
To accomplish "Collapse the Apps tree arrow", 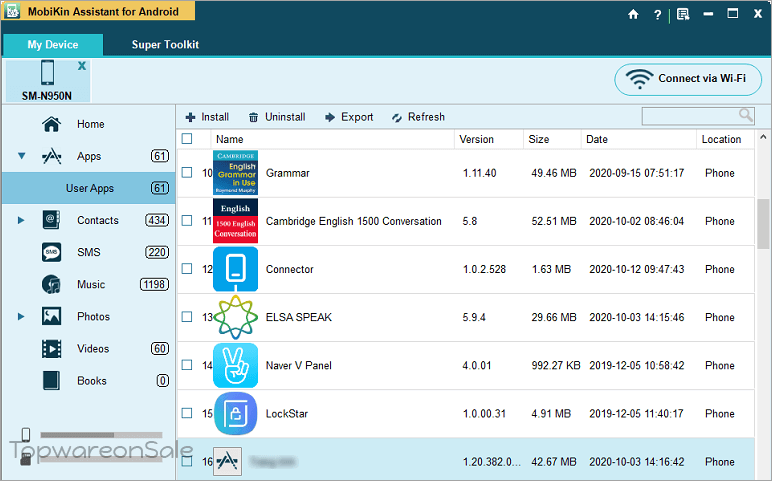I will (21, 156).
